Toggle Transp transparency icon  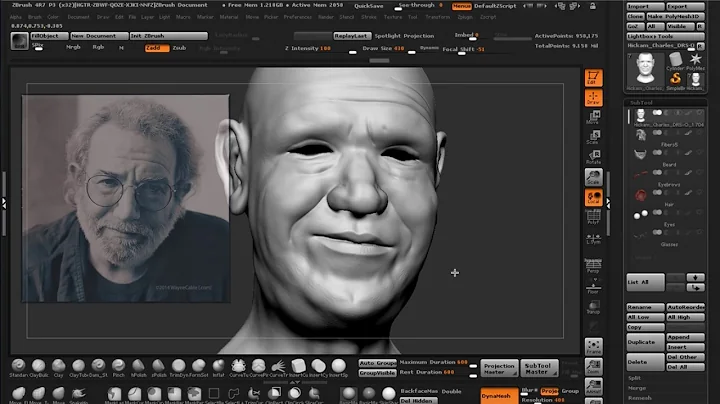tap(593, 307)
